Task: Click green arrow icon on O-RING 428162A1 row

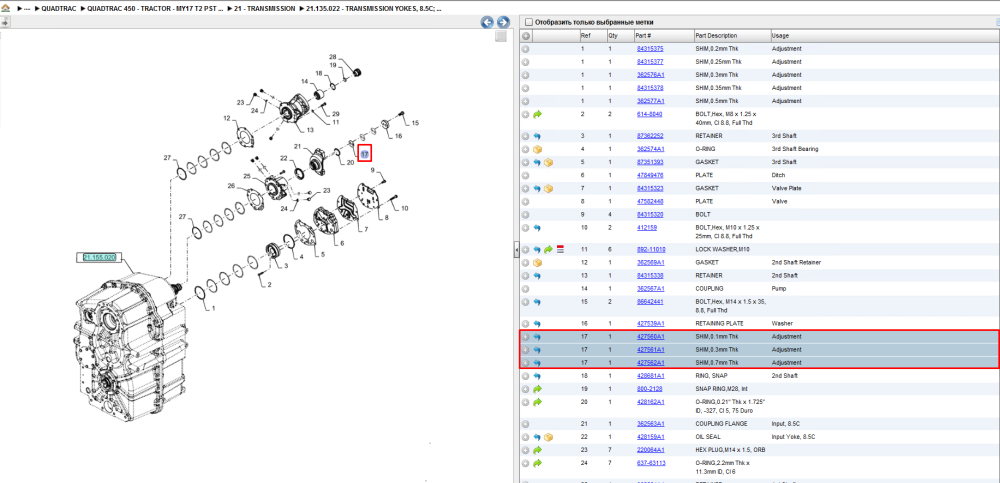Action: (x=537, y=402)
